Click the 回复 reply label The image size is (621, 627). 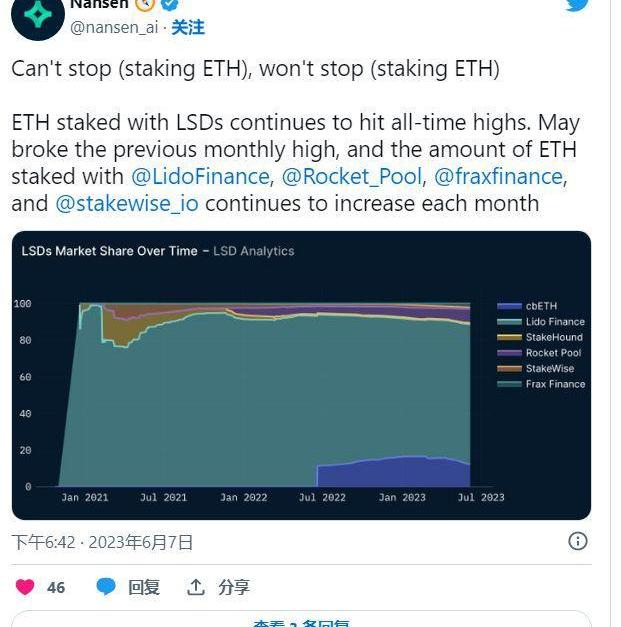tap(144, 587)
